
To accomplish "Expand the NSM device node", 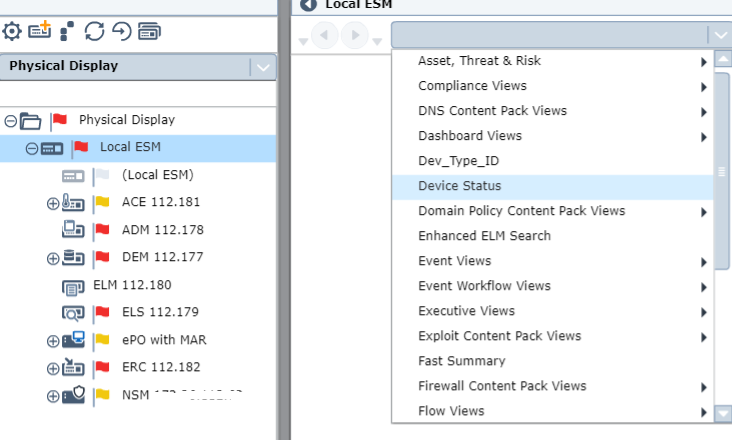I will click(53, 396).
